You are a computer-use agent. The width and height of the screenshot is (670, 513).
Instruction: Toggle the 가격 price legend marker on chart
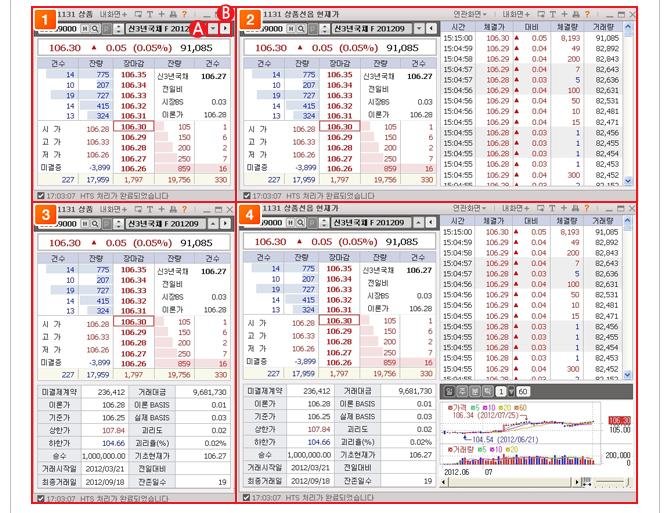point(450,408)
